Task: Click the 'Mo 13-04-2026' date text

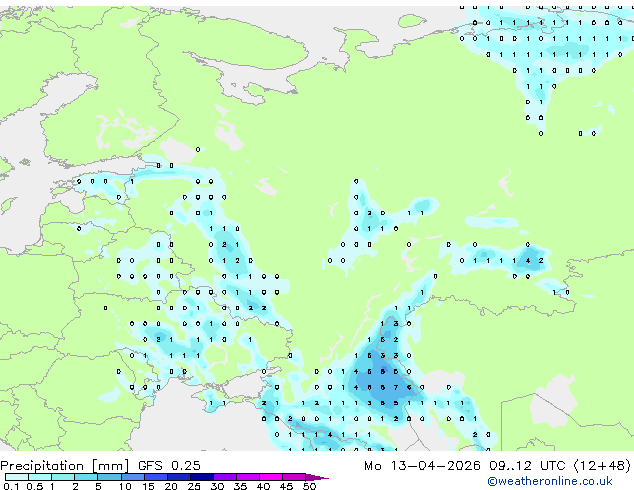Action: point(422,465)
